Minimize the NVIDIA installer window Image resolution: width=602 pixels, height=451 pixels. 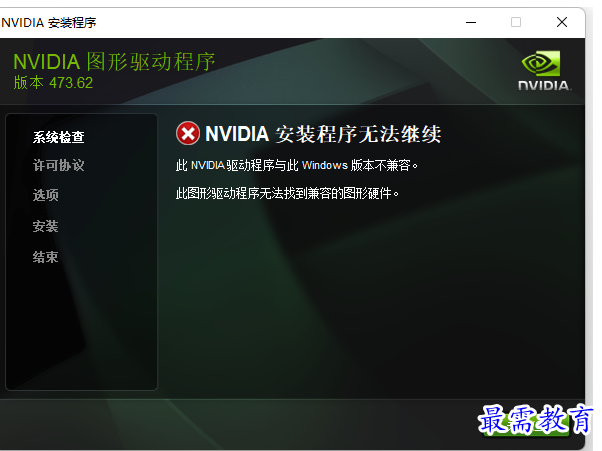471,22
